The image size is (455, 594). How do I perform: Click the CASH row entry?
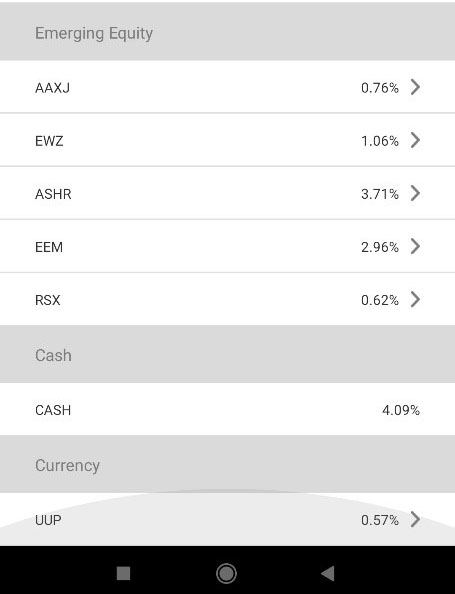tap(227, 409)
